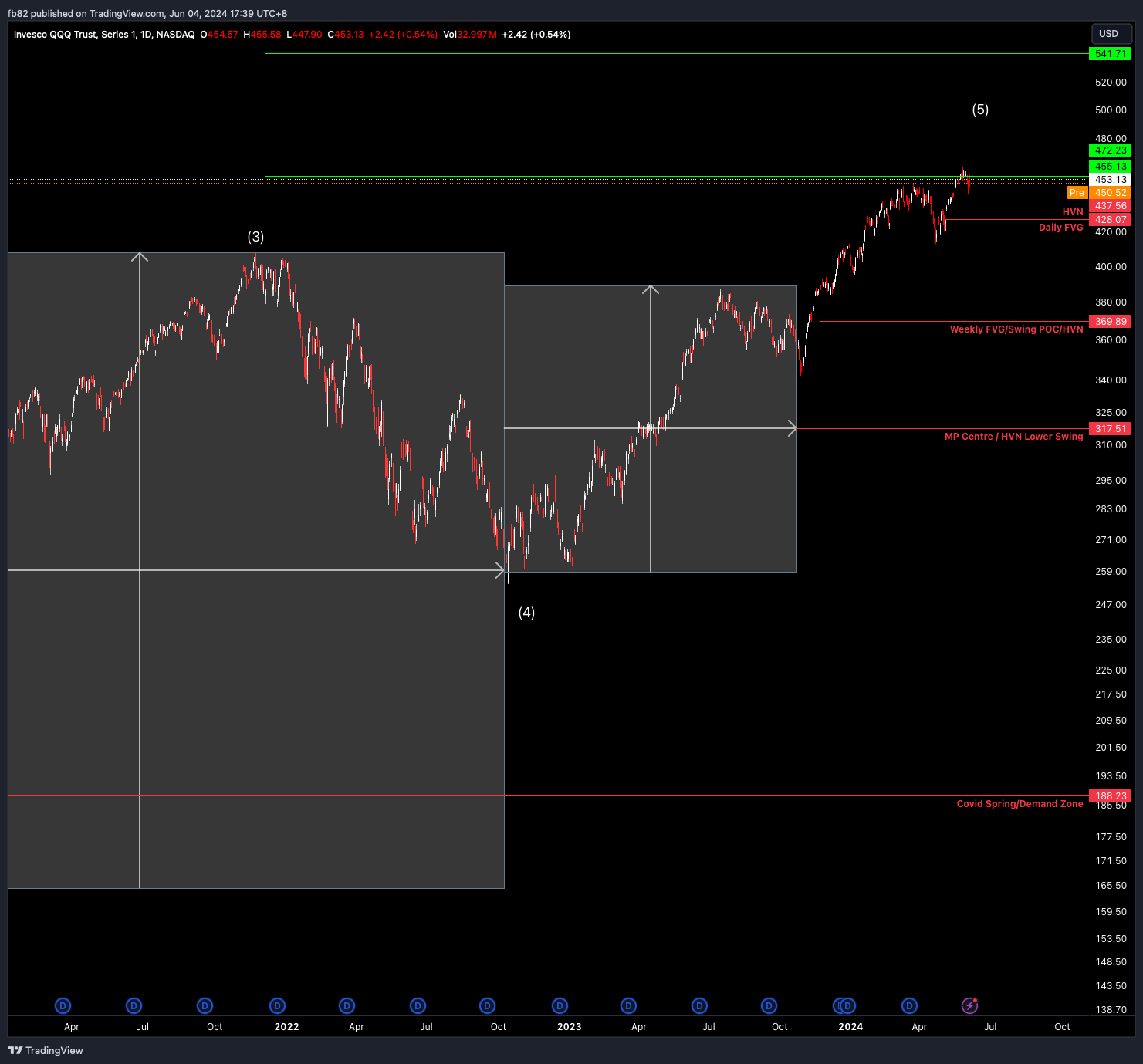Select the 455.13 green price label
The height and width of the screenshot is (1064, 1143).
[1111, 167]
